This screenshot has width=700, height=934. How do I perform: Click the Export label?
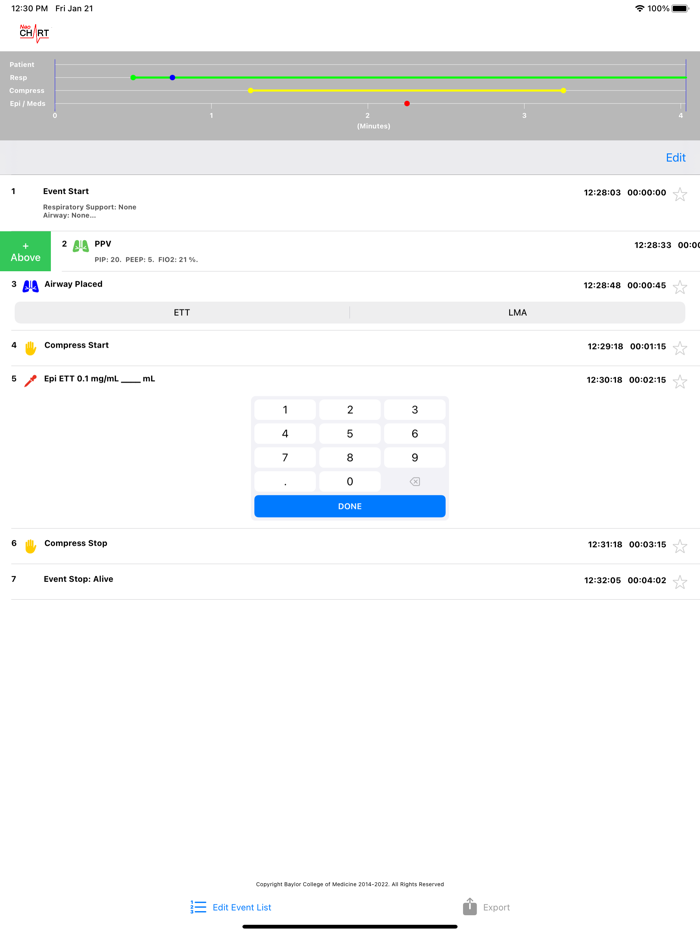[496, 907]
